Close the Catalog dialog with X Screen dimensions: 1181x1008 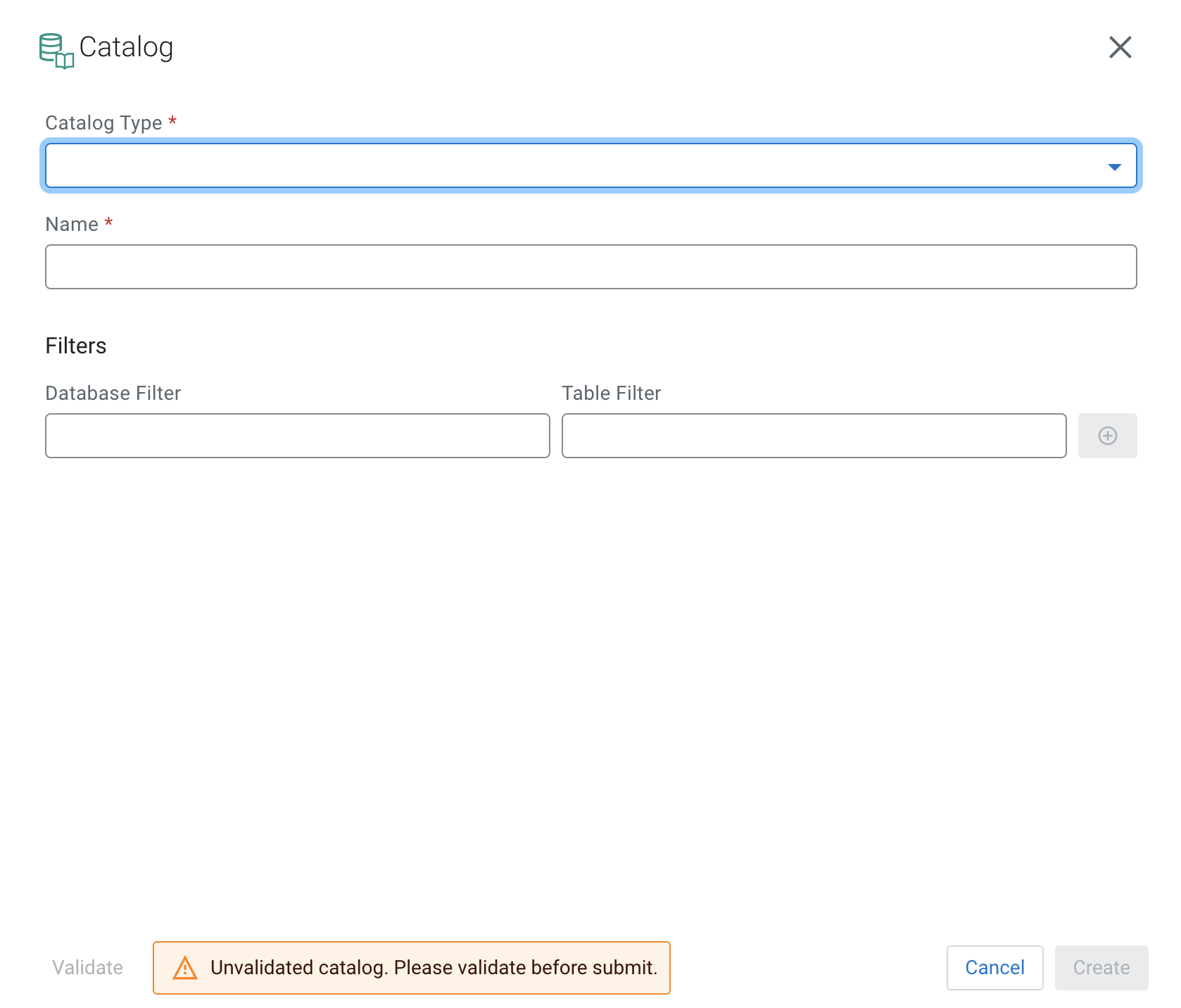click(1120, 48)
